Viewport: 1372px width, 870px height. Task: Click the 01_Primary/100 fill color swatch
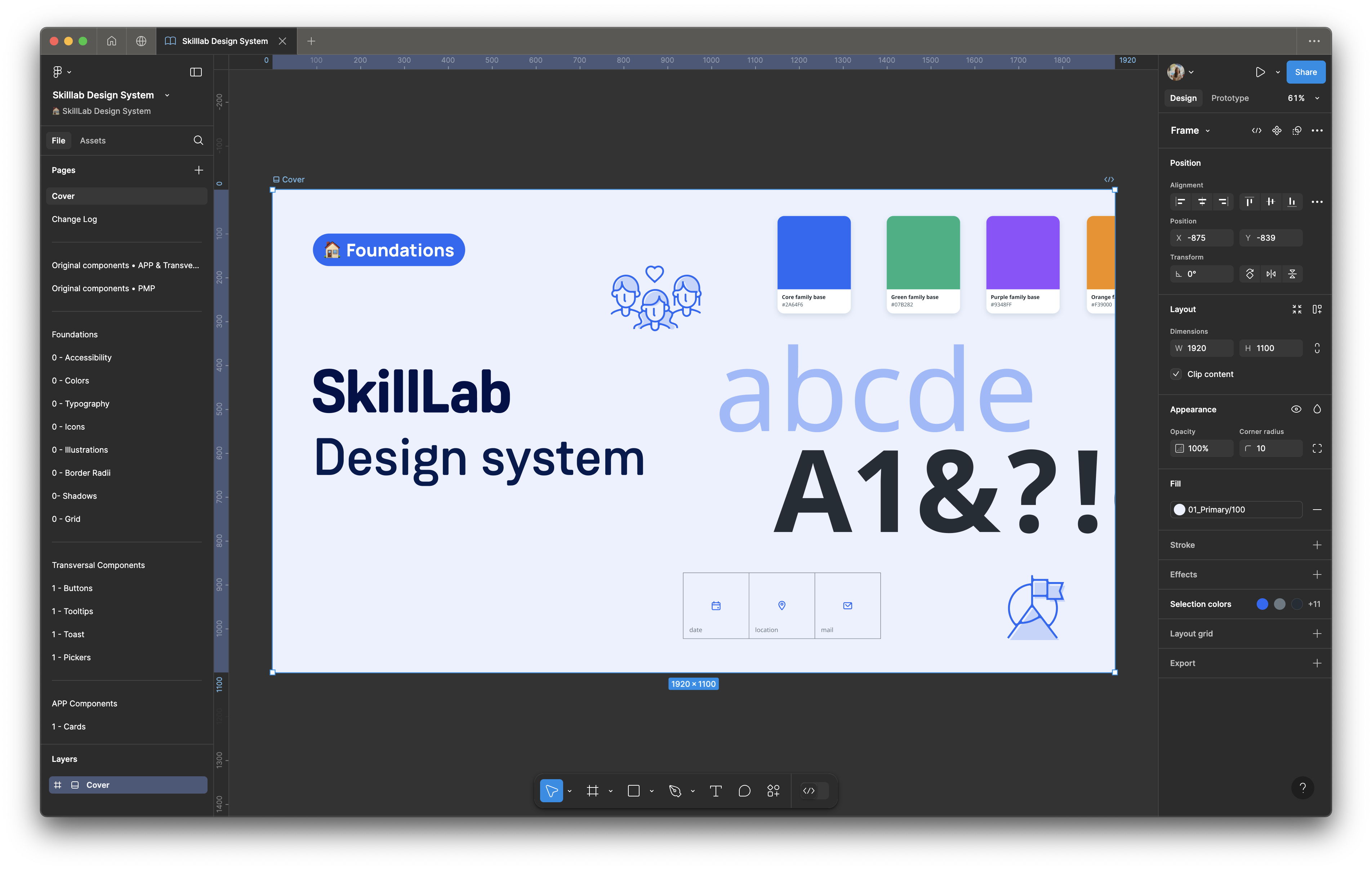pos(1179,510)
